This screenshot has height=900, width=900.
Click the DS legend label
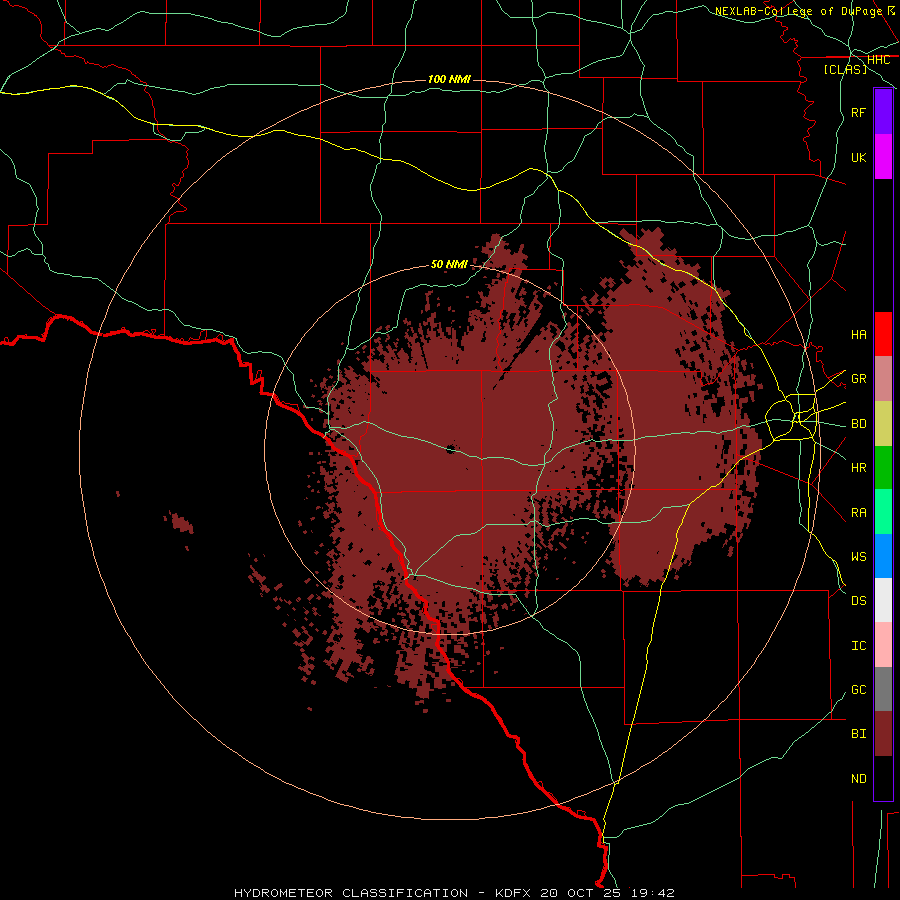[858, 601]
